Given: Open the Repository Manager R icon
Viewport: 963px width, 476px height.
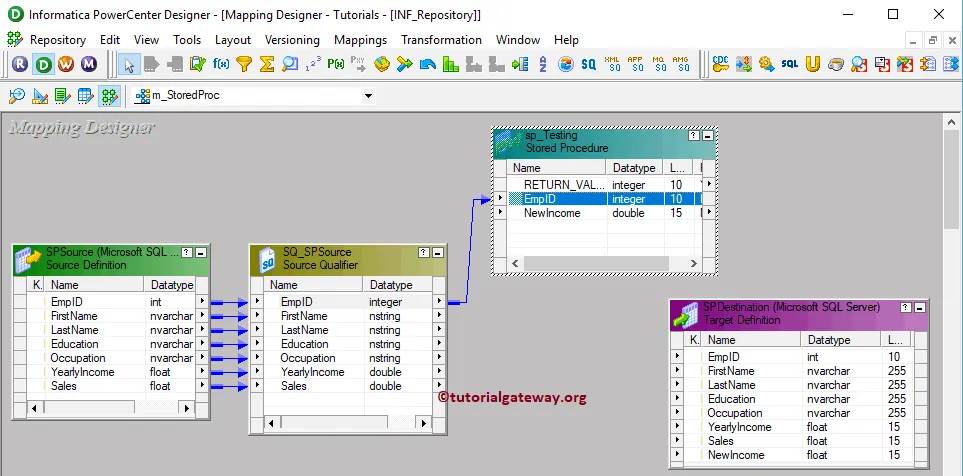Looking at the screenshot, I should 21,64.
